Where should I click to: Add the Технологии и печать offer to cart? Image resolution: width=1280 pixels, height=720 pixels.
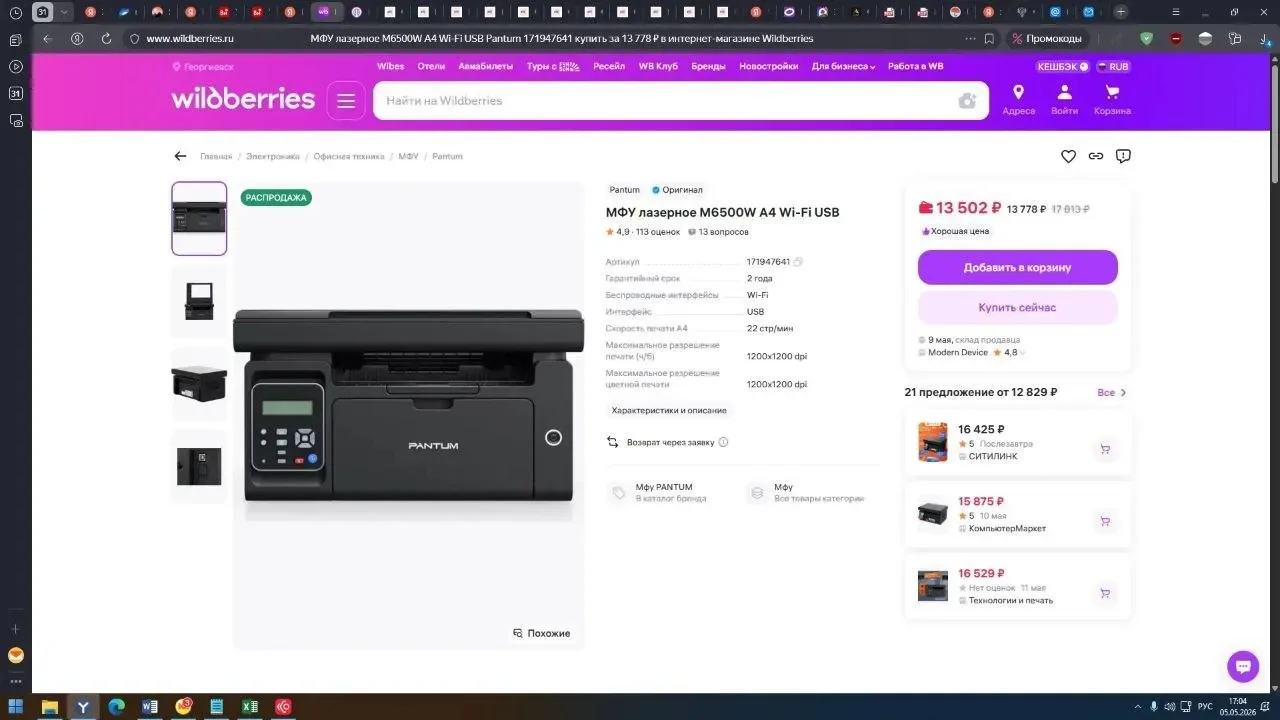1104,593
